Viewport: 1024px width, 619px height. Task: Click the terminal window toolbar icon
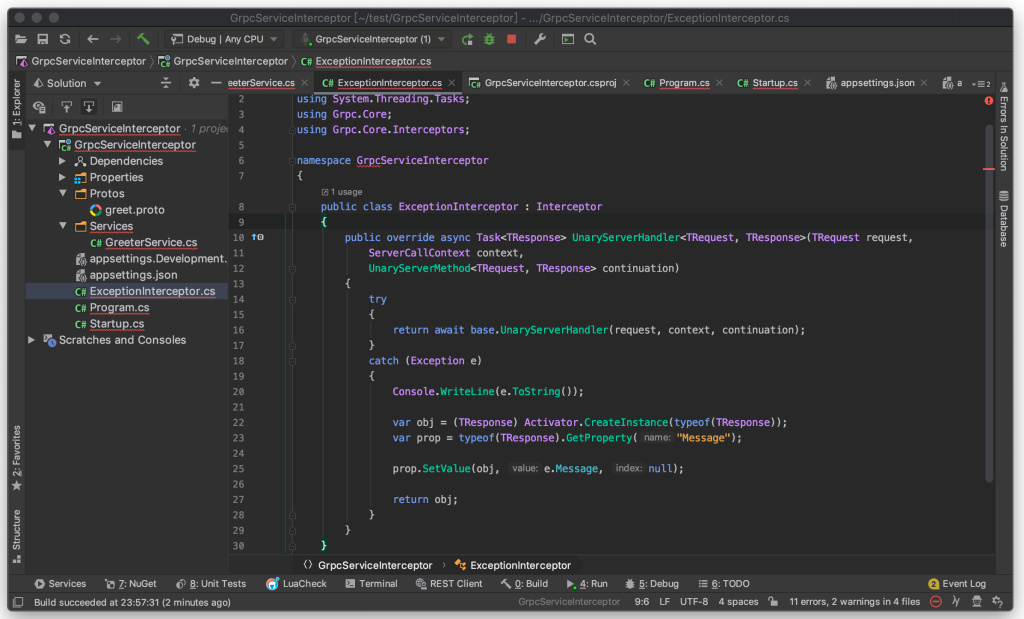(568, 39)
